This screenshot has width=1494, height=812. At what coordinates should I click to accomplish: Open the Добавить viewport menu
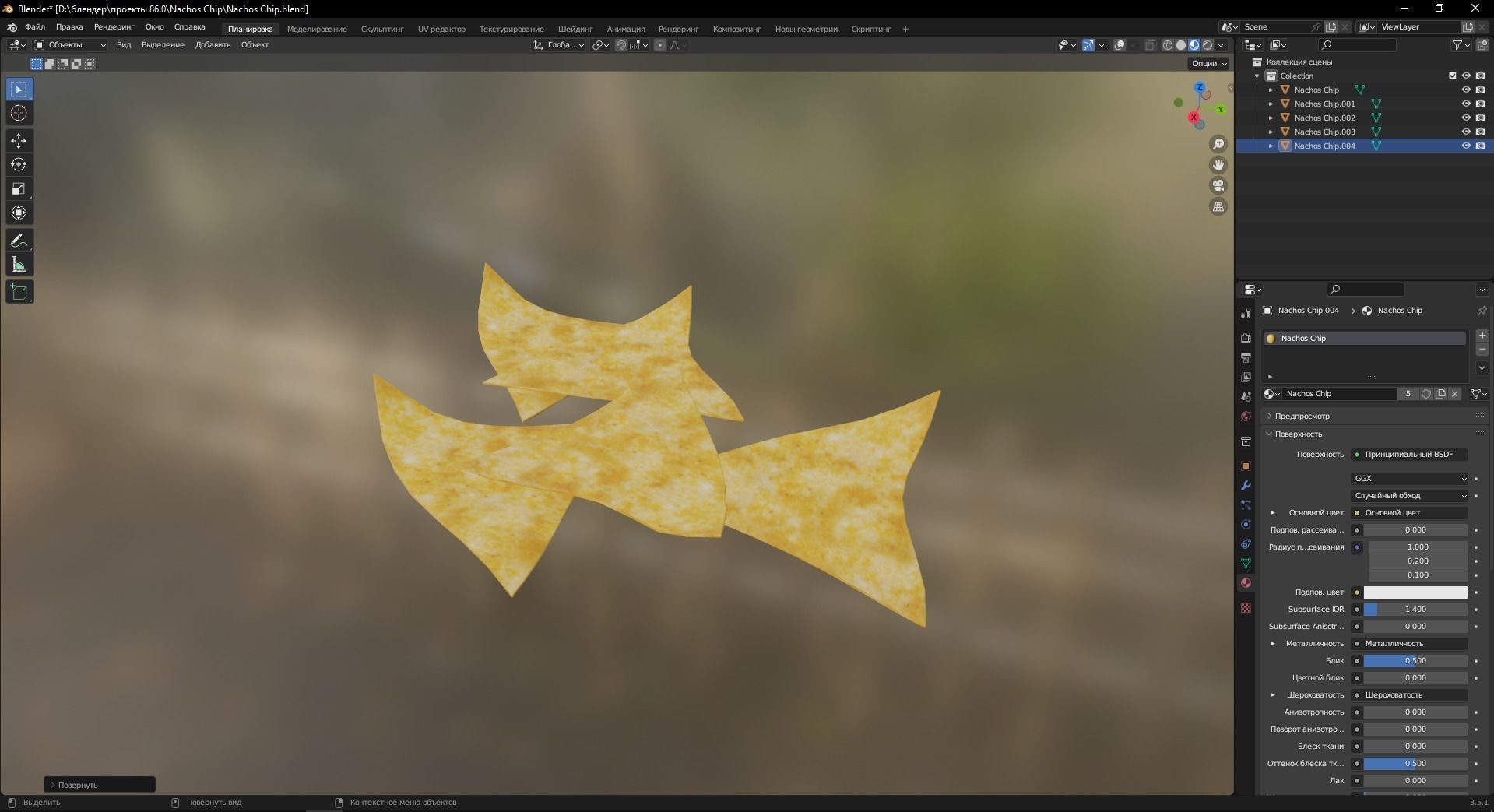click(213, 45)
